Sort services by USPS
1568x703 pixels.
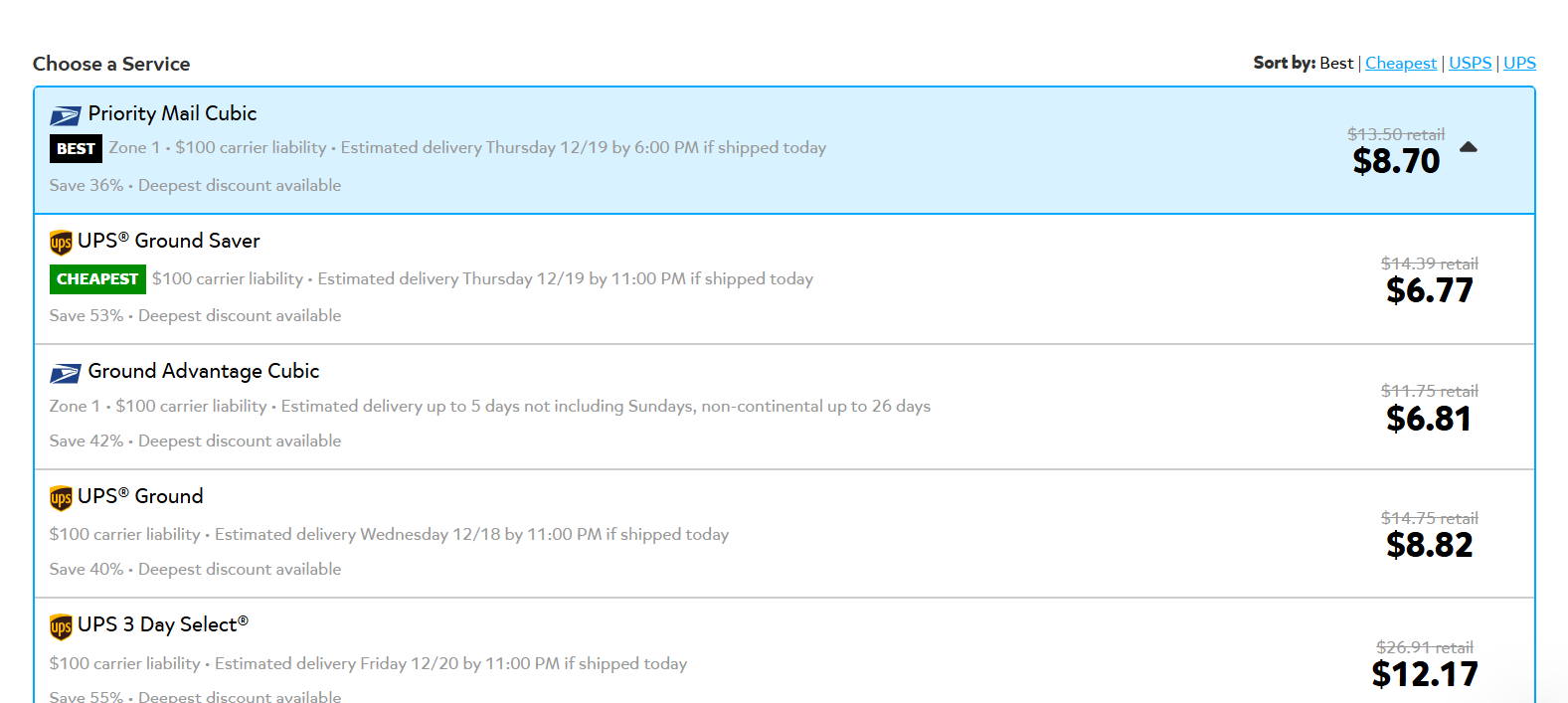pyautogui.click(x=1470, y=63)
